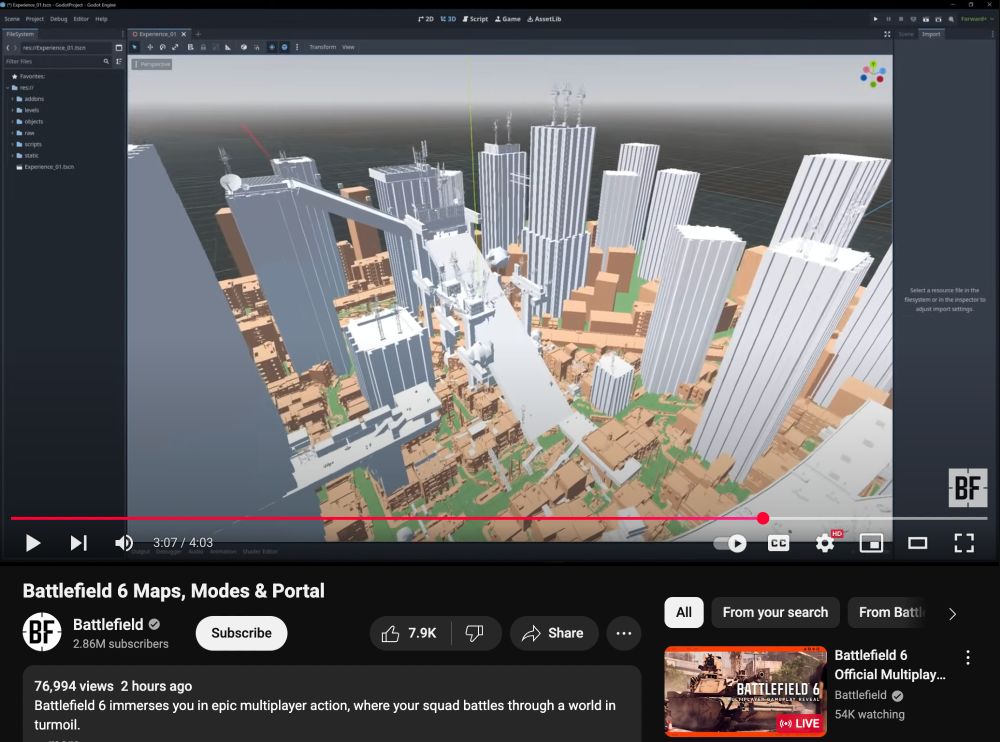Open sun and environment settings dots
1000x742 pixels.
pyautogui.click(x=297, y=47)
